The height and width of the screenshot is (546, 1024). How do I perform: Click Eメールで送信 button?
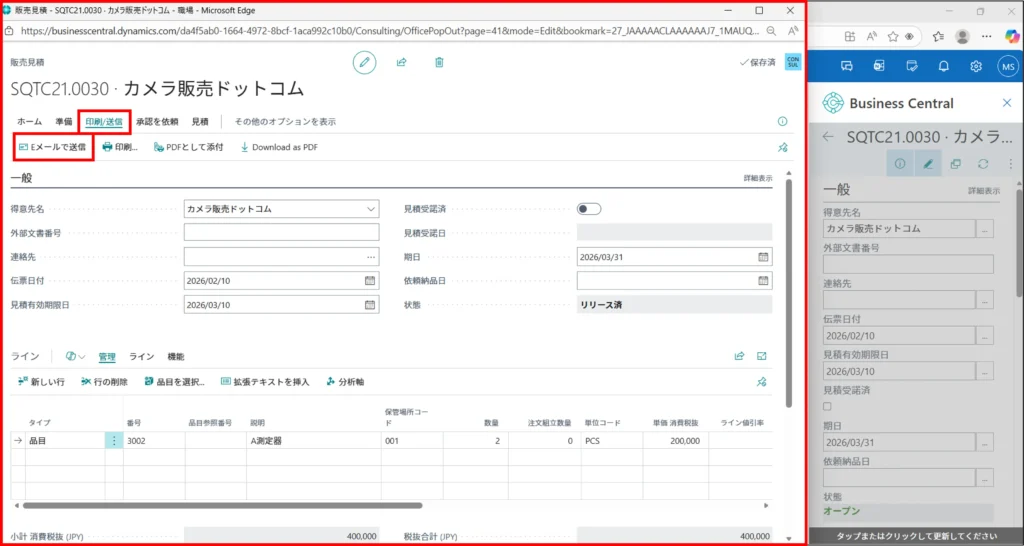point(53,147)
